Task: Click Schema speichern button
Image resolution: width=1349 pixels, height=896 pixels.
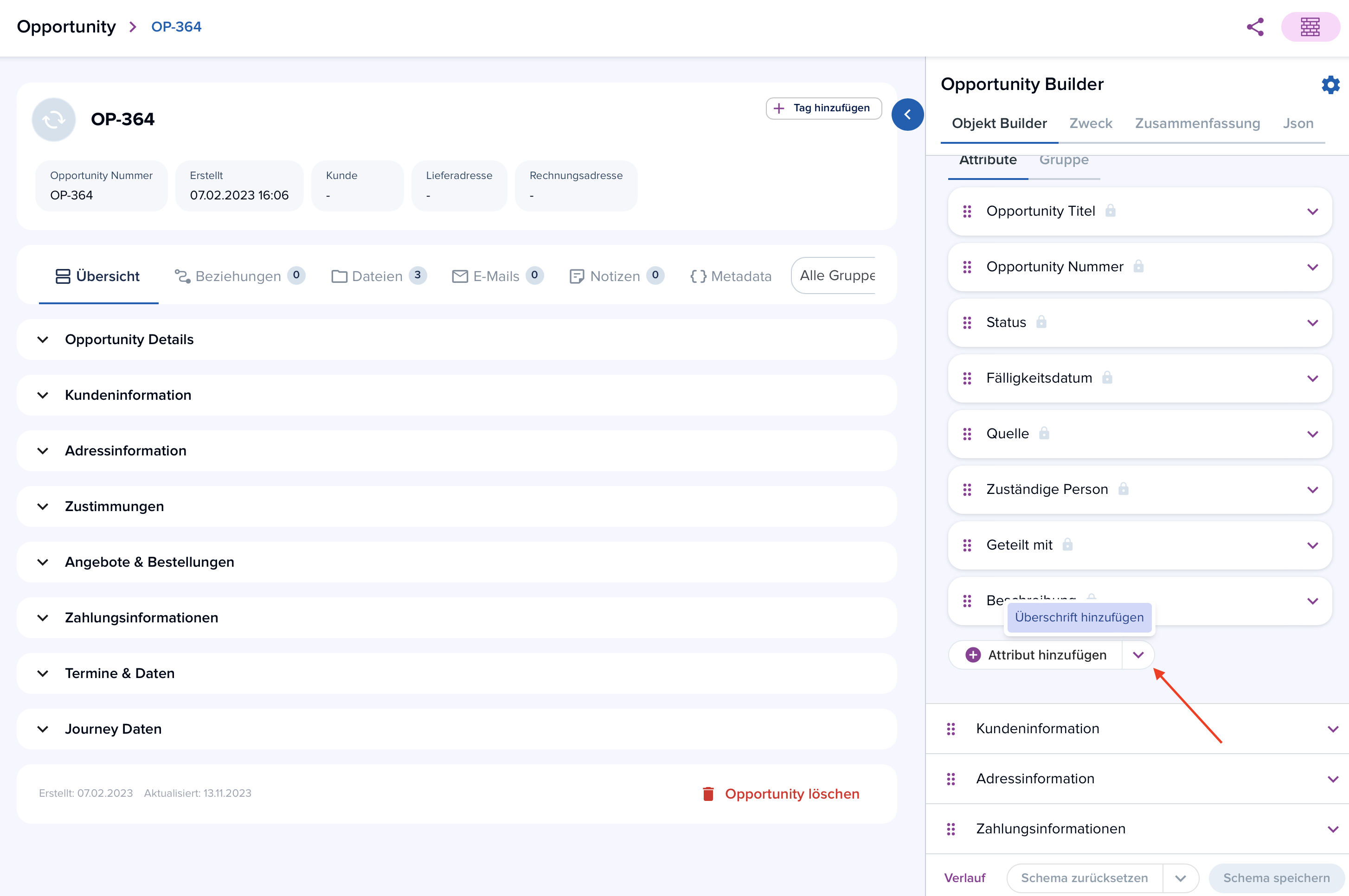Action: point(1277,878)
